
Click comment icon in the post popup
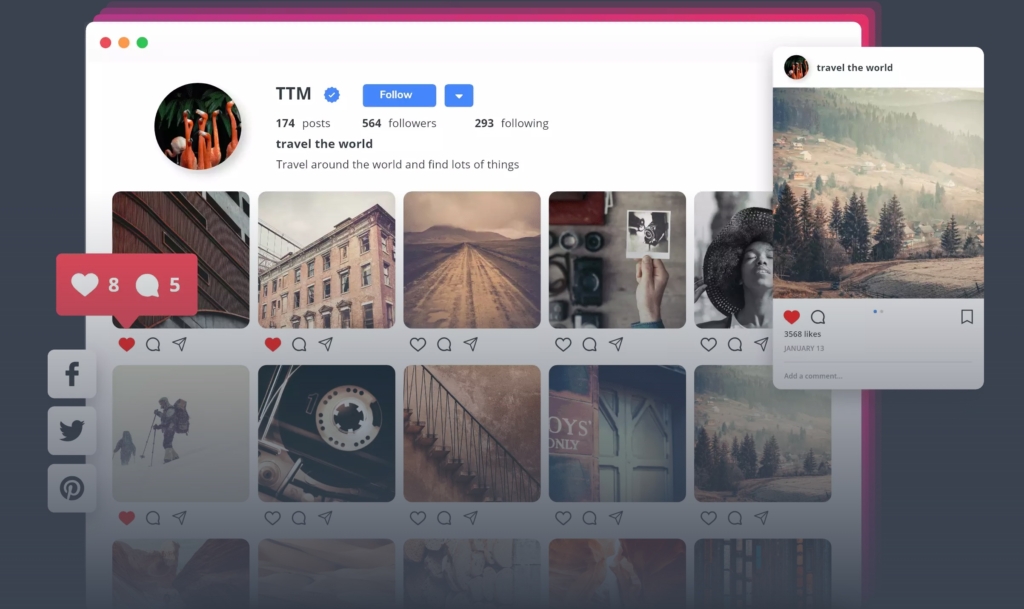click(818, 317)
